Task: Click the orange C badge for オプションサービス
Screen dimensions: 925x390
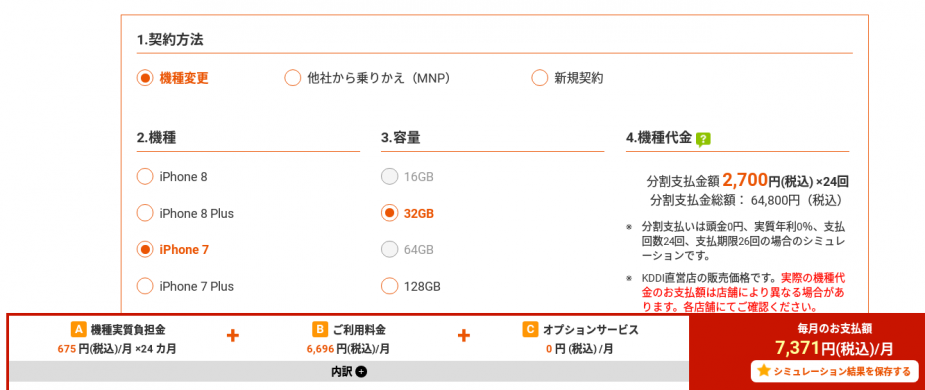Action: (530, 329)
